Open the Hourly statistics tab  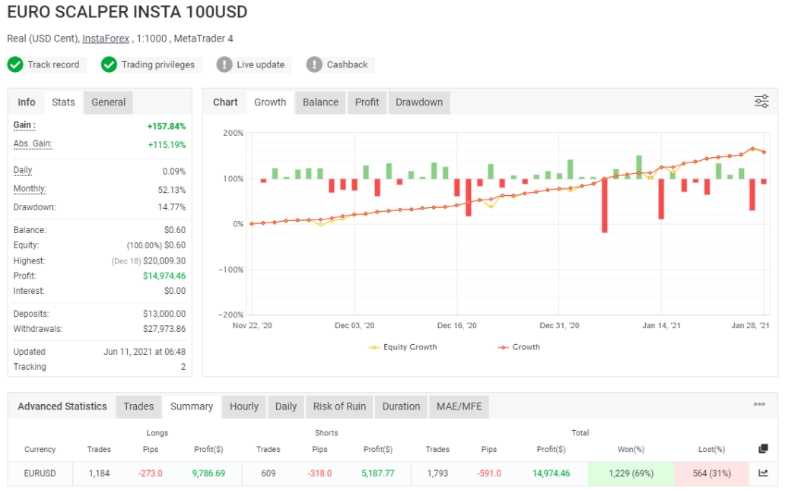coord(244,406)
